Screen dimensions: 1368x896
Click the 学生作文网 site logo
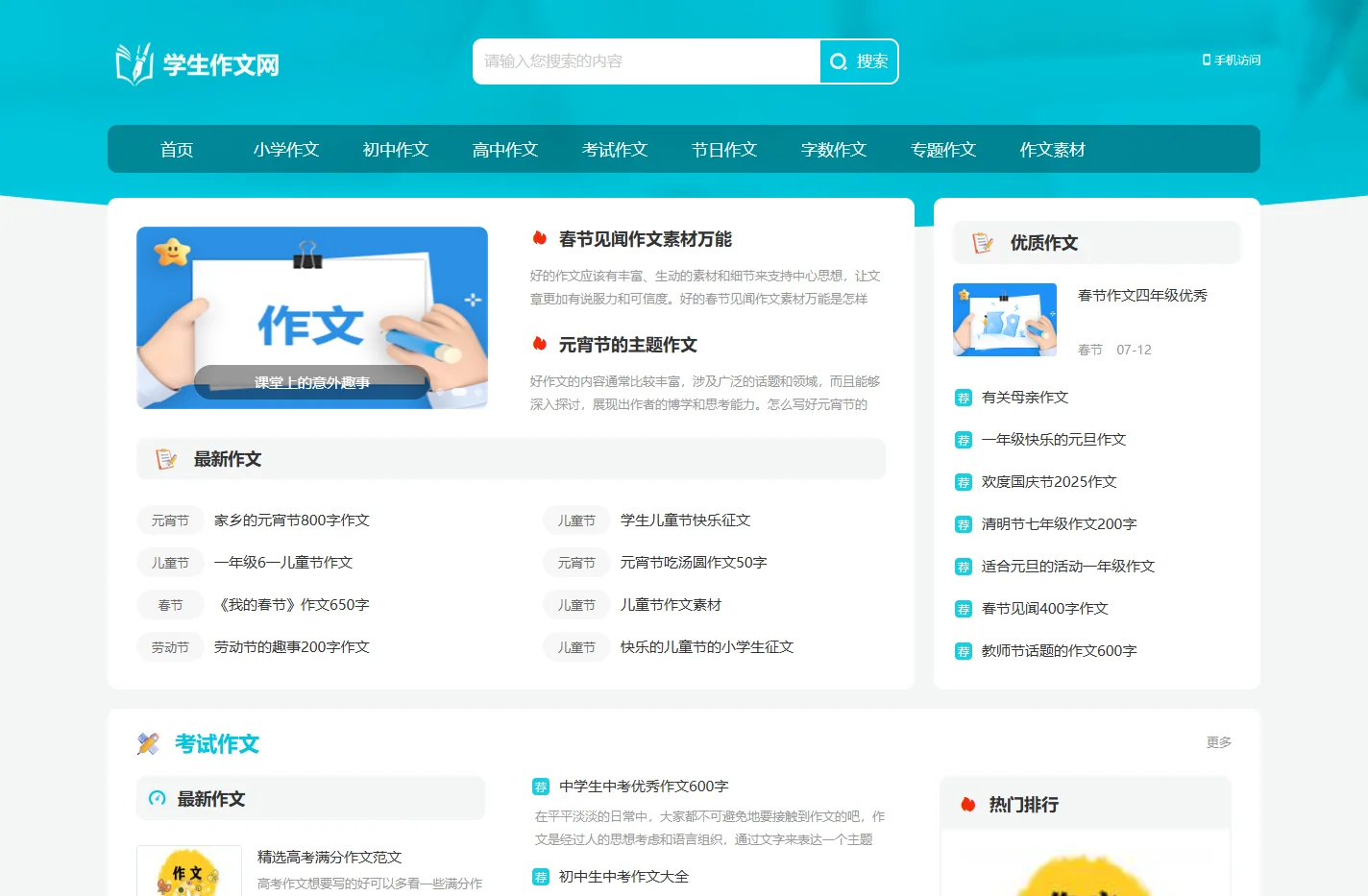pos(198,63)
